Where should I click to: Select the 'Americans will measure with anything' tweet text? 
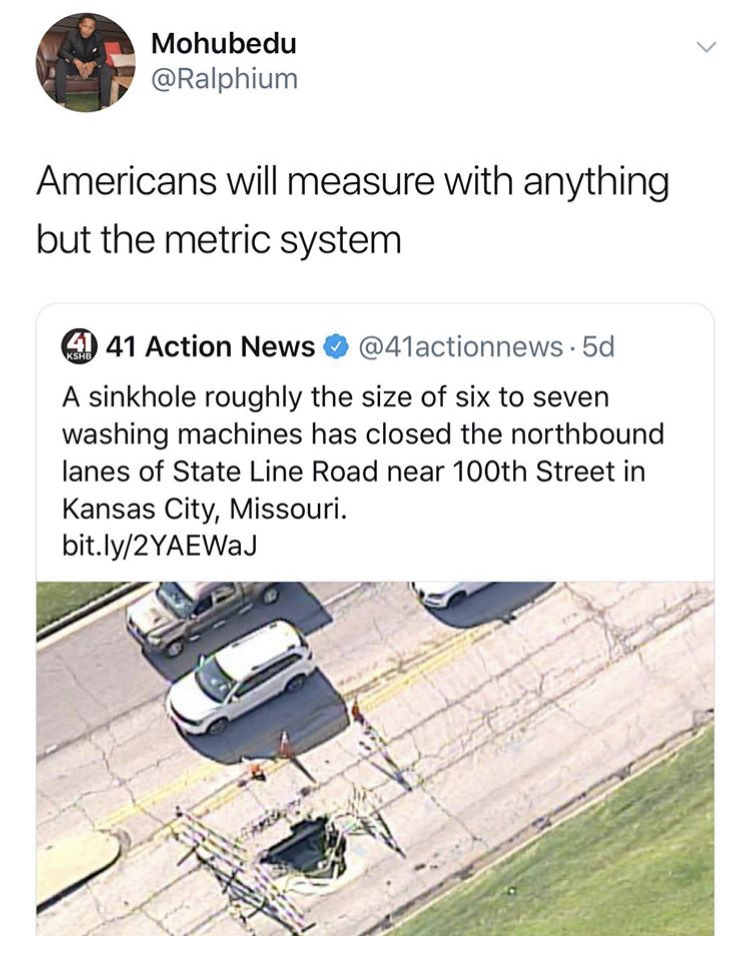pos(353,182)
